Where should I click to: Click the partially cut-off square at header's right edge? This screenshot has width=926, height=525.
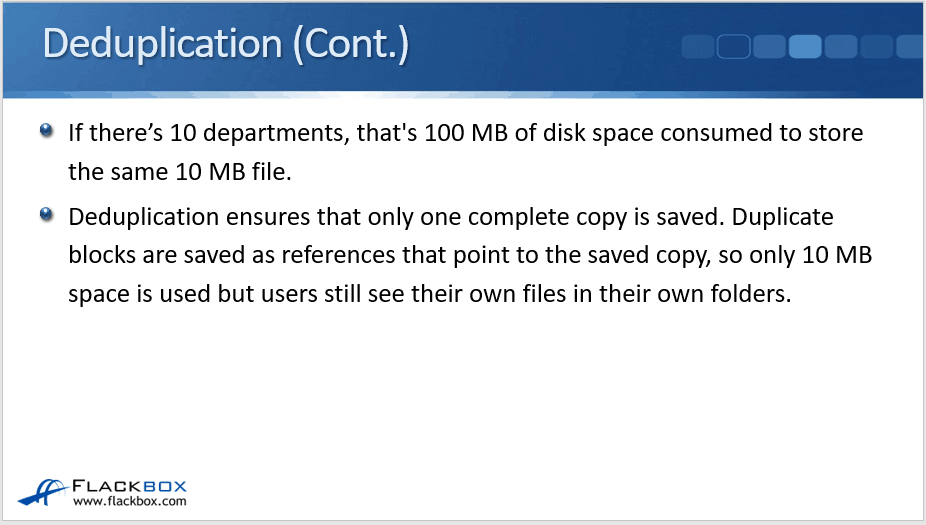(x=911, y=47)
